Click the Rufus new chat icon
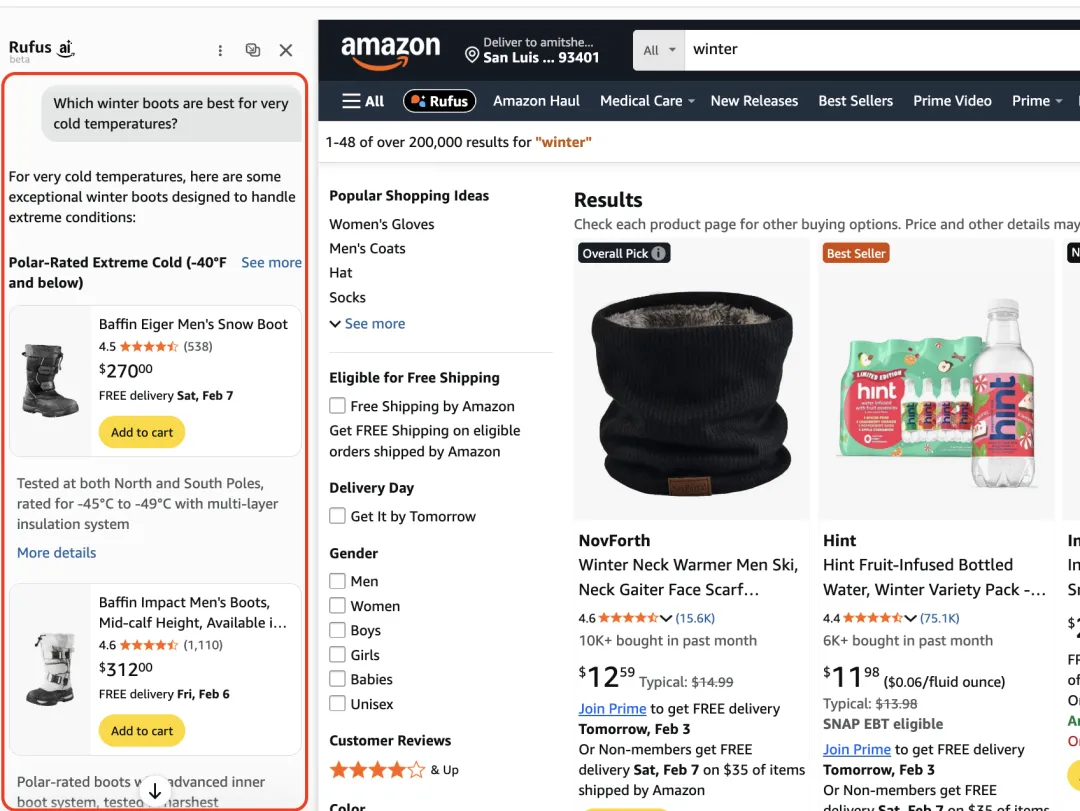Viewport: 1080px width, 811px height. tap(253, 50)
